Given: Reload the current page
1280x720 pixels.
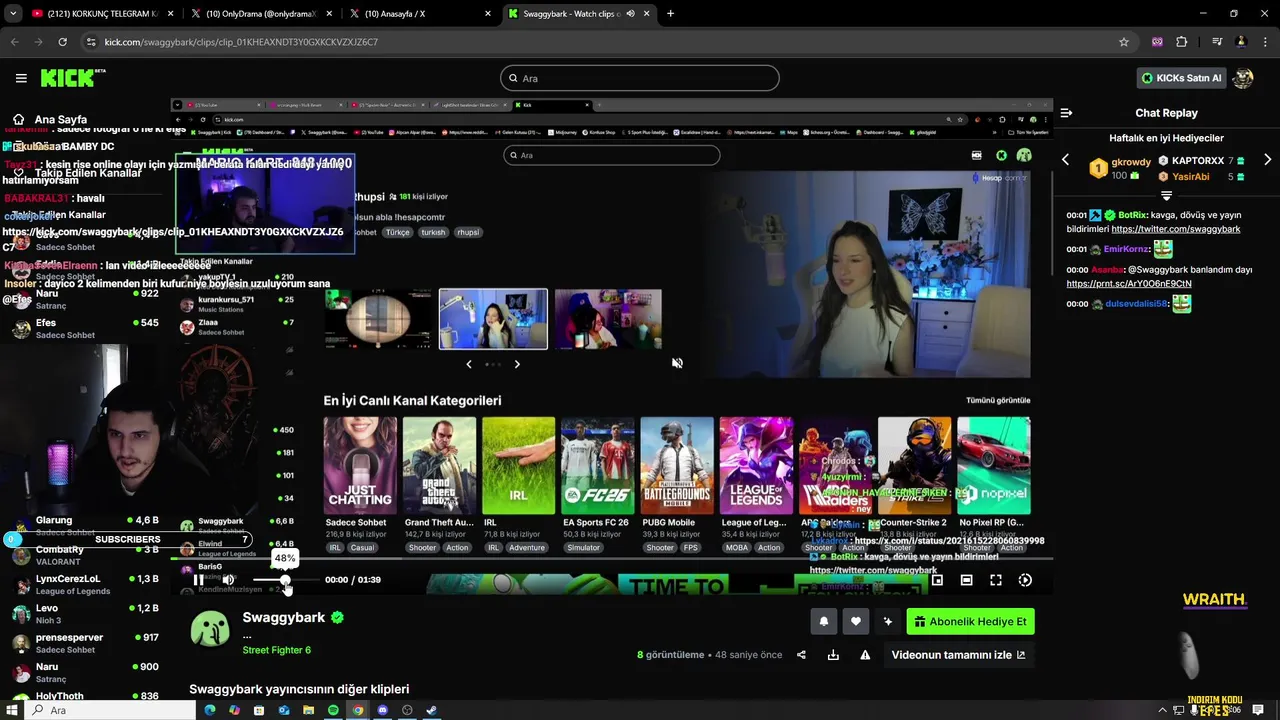Looking at the screenshot, I should [62, 42].
